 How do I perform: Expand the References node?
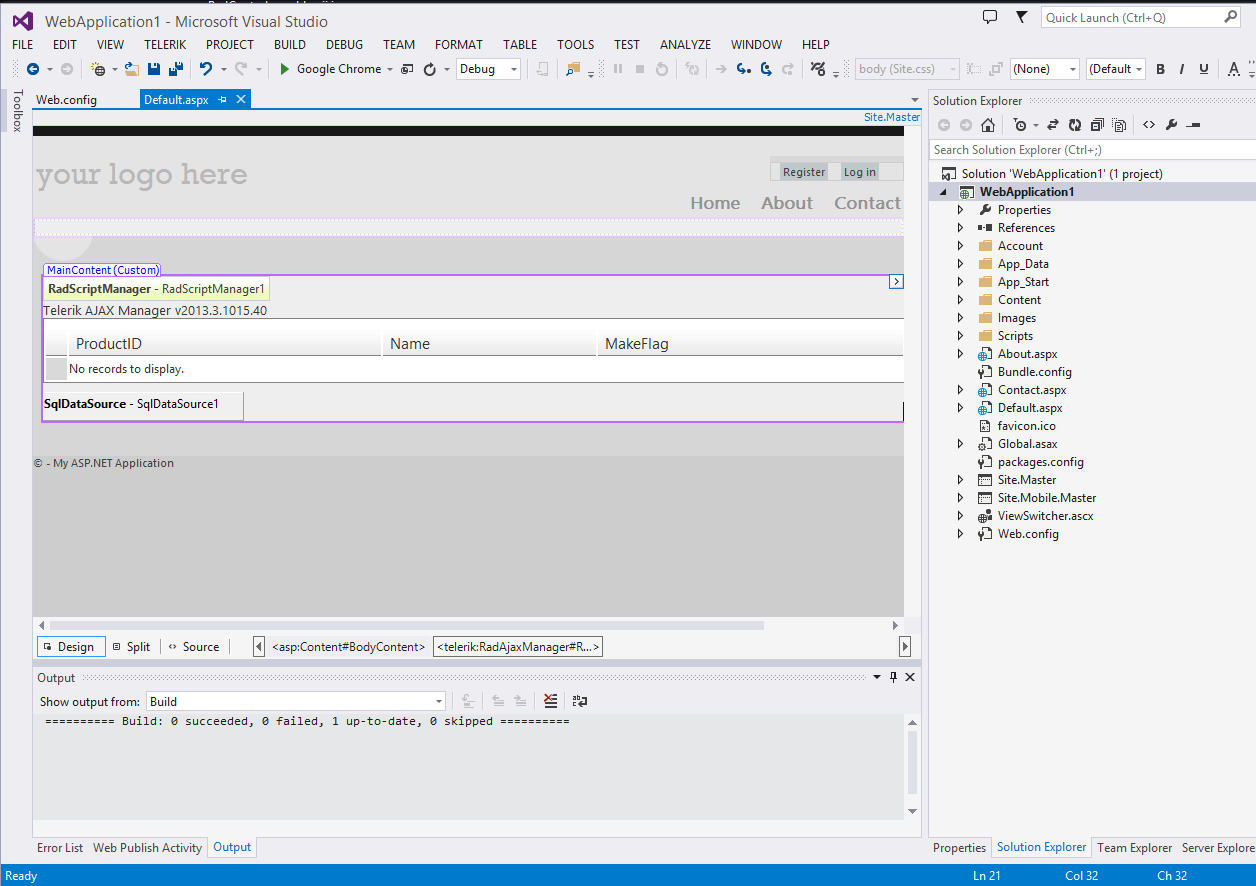[x=961, y=228]
